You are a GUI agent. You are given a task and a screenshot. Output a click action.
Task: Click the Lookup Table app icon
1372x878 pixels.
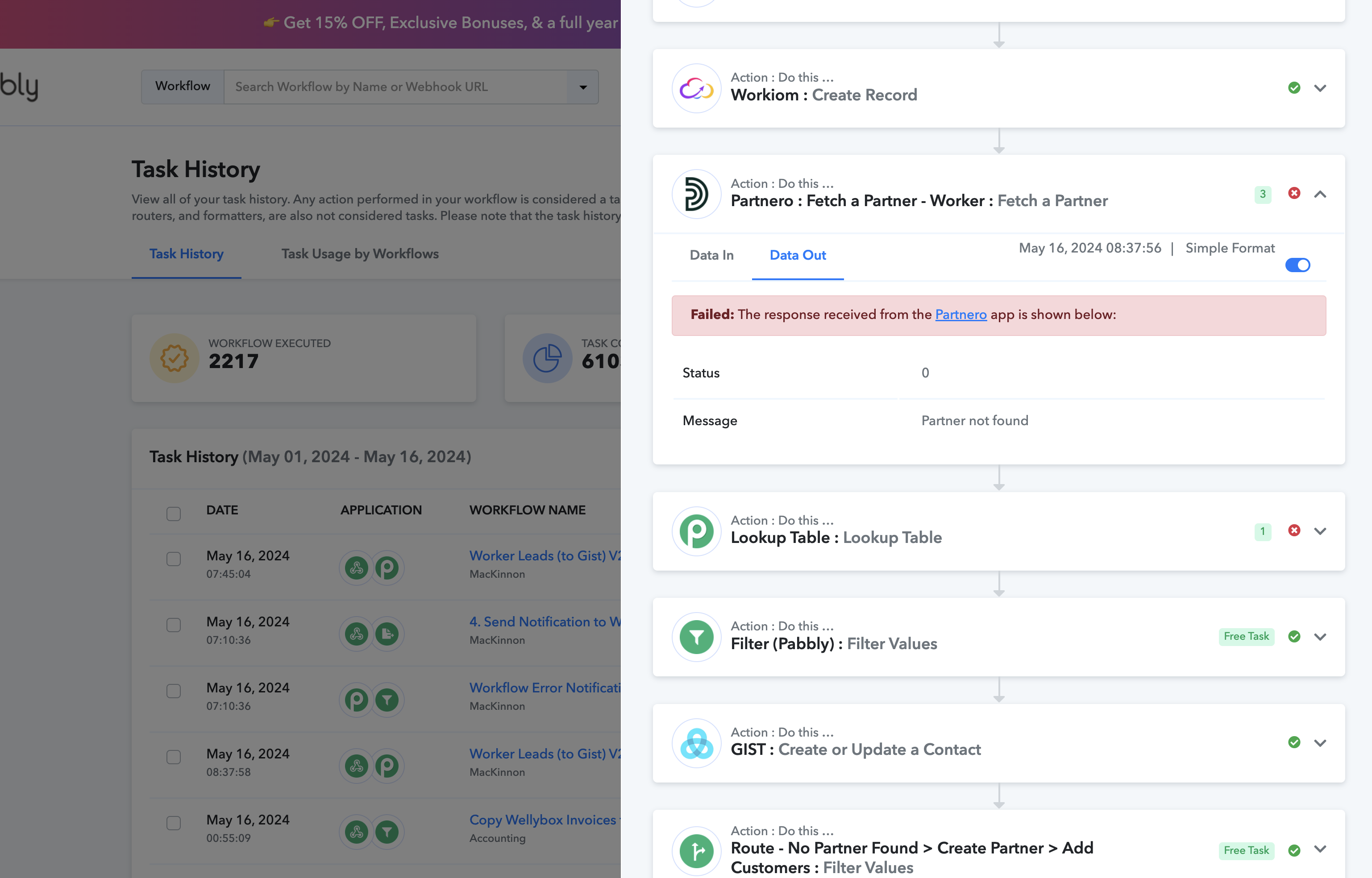[696, 531]
